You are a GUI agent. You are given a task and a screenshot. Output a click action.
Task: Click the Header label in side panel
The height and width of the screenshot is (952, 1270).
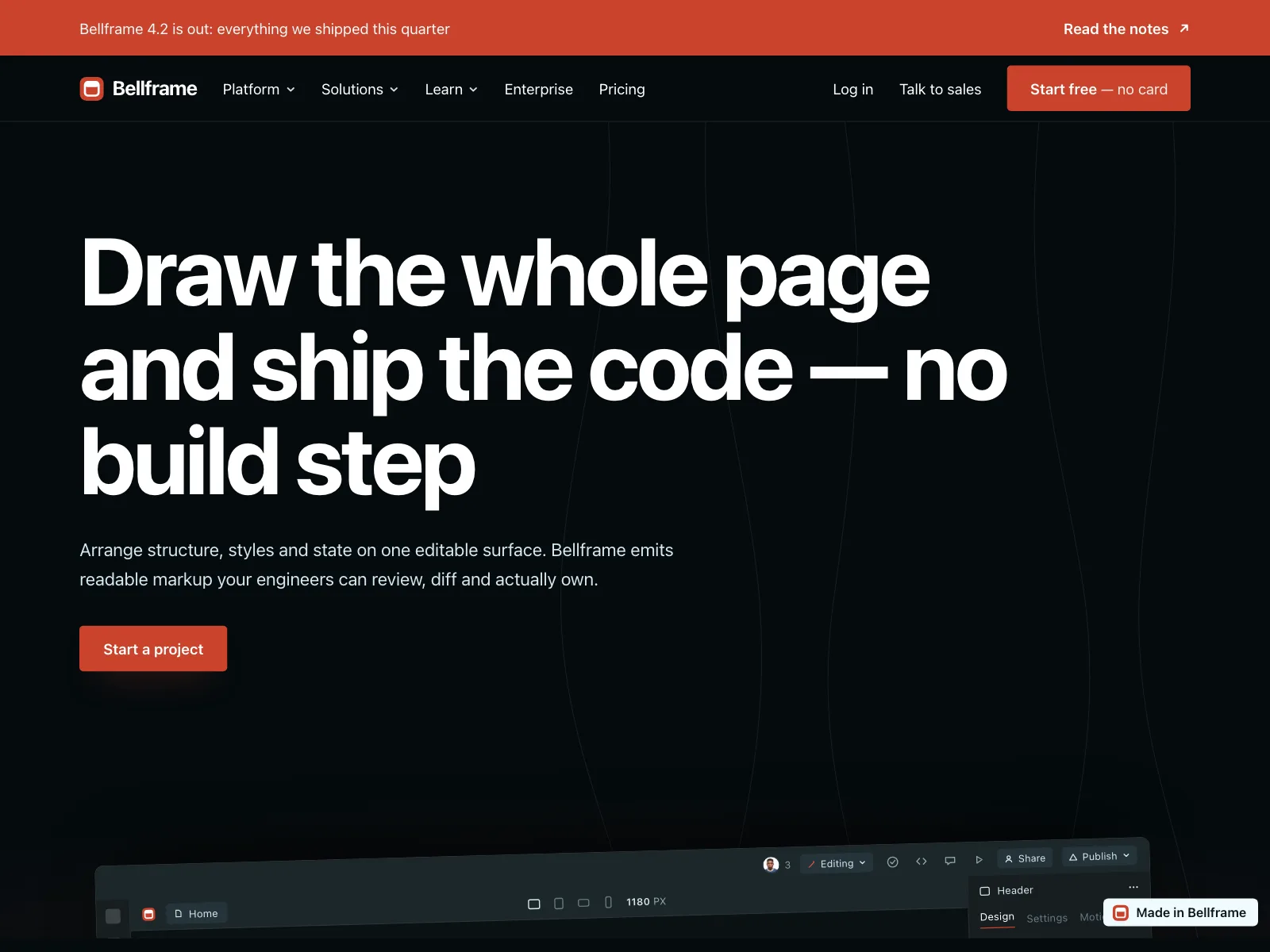[1015, 891]
